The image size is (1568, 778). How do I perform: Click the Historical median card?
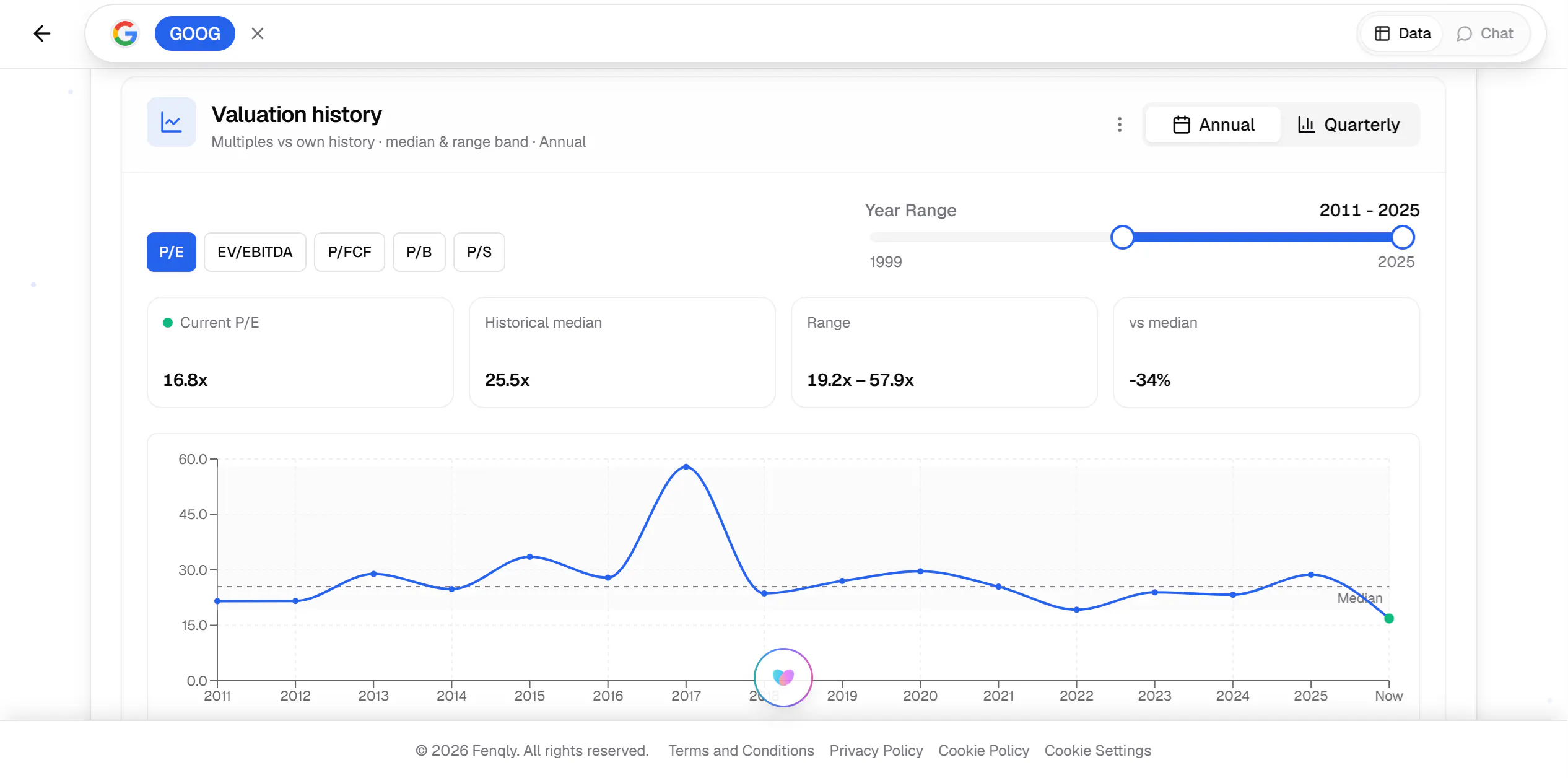(x=622, y=352)
